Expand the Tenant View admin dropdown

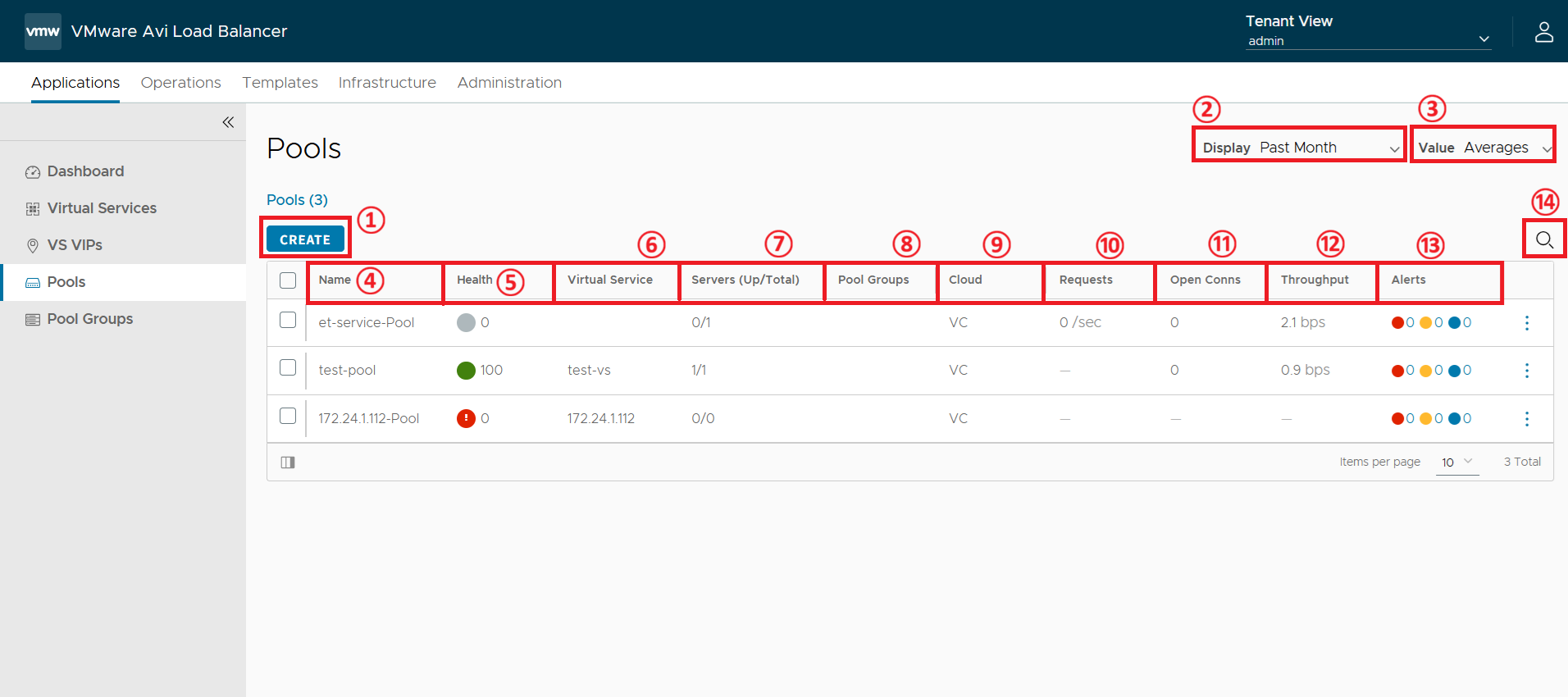[1368, 41]
